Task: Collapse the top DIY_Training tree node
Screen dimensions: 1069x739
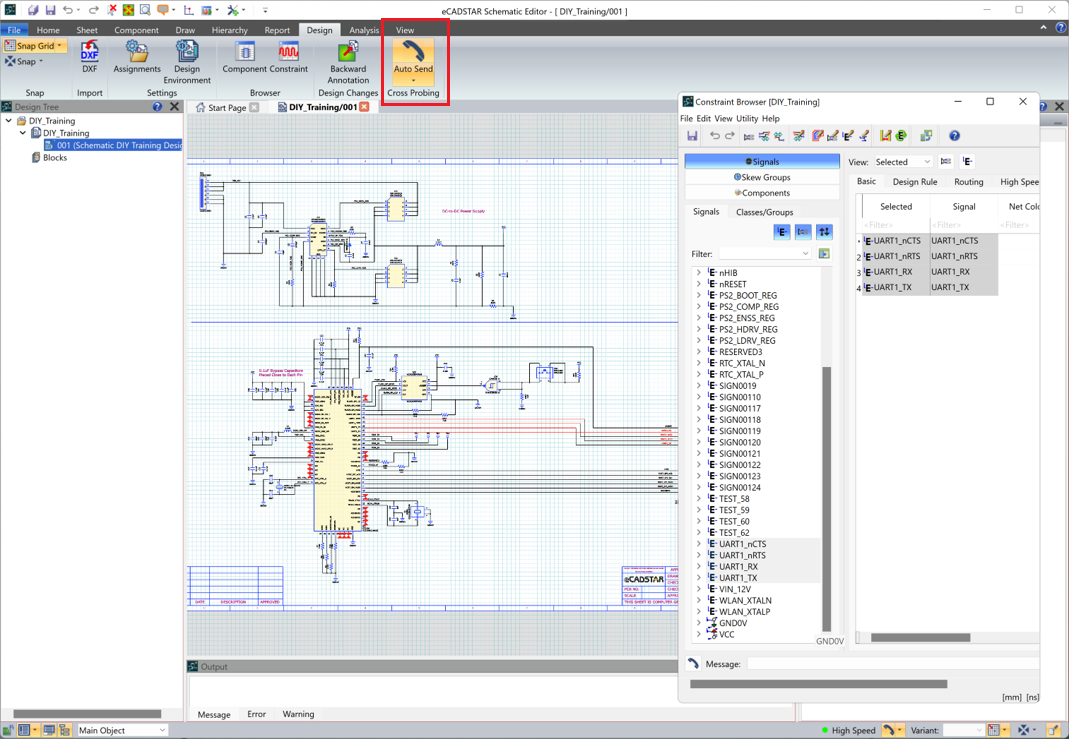Action: coord(9,121)
